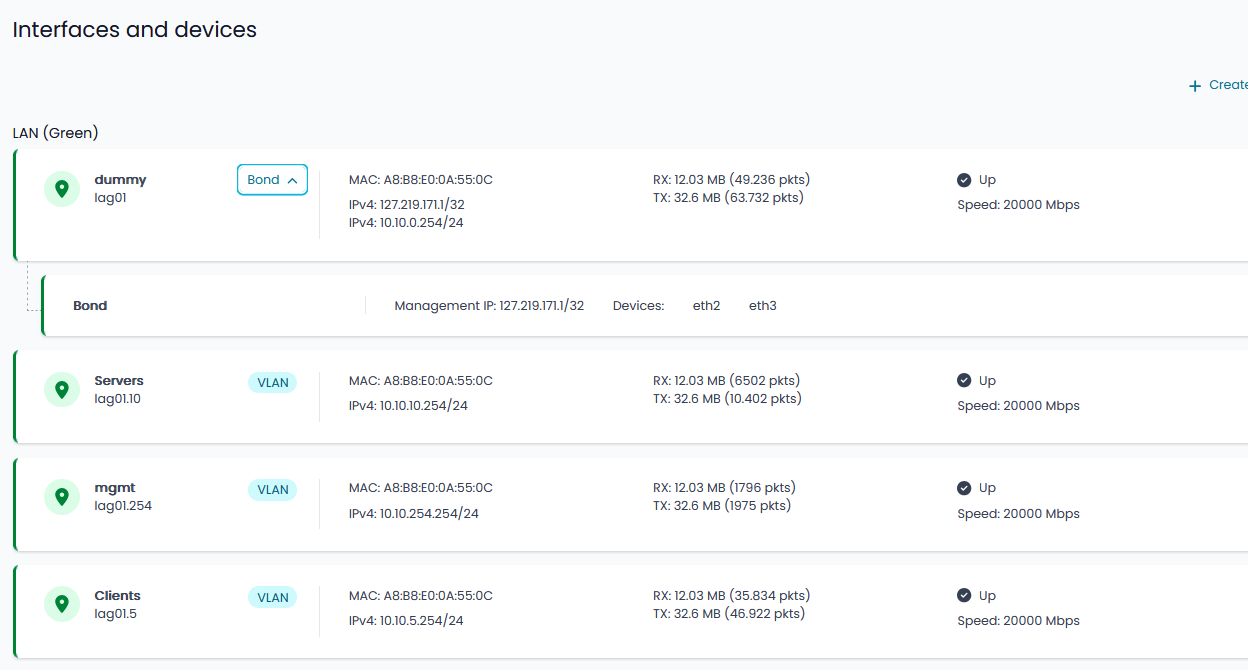1248x670 pixels.
Task: Click the Up status checkmark for Servers
Action: [964, 381]
